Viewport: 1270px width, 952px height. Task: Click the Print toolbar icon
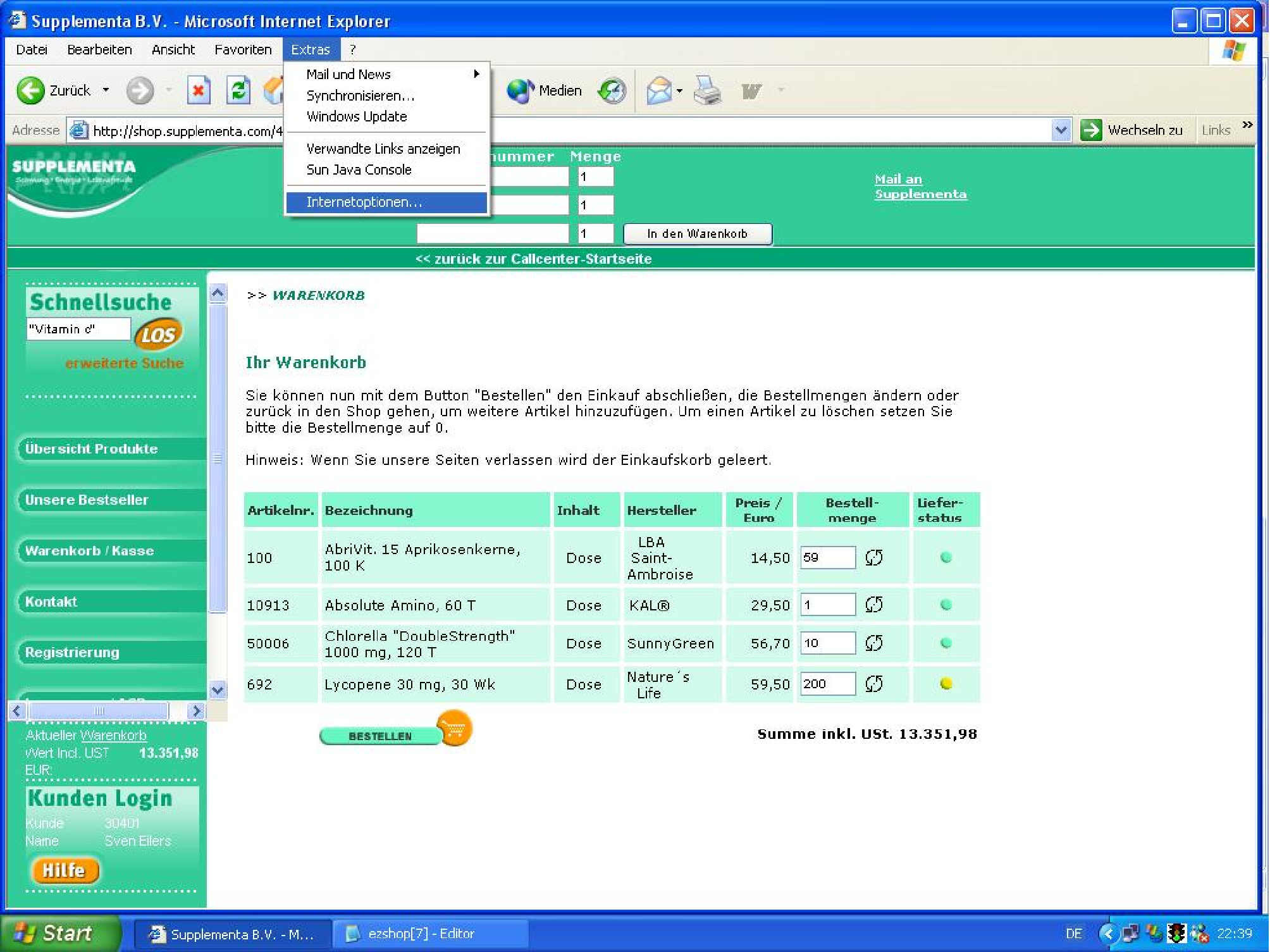[x=707, y=91]
